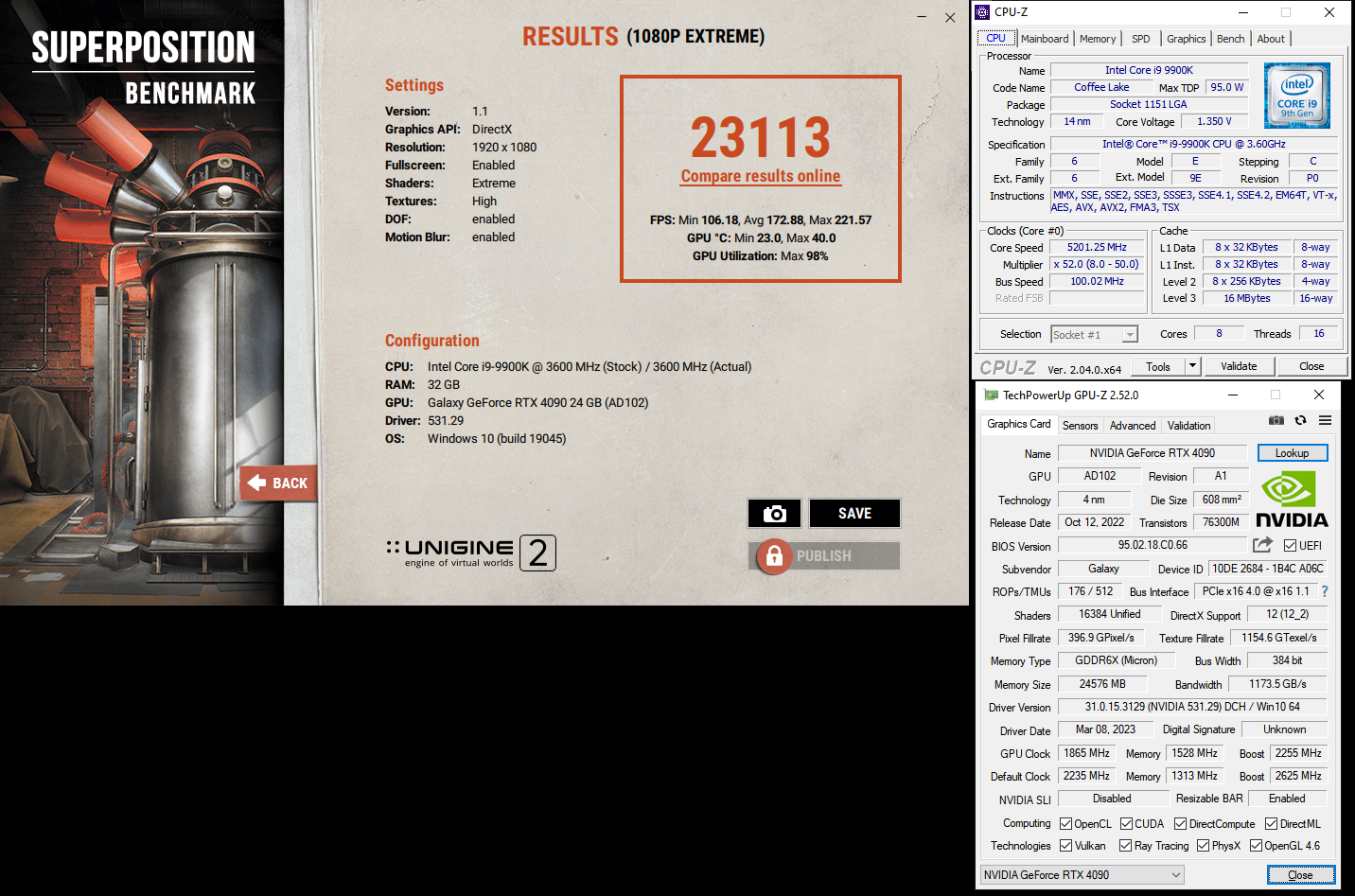
Task: Click the GPU name field NVIDIA GeForce RTX 4090
Action: pyautogui.click(x=1152, y=453)
